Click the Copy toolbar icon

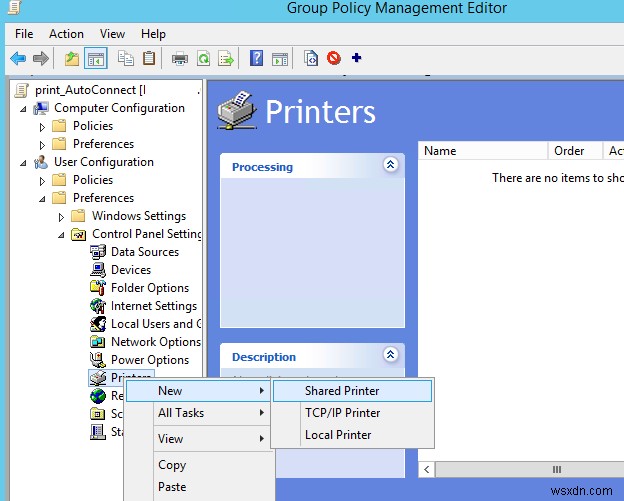coord(126,58)
